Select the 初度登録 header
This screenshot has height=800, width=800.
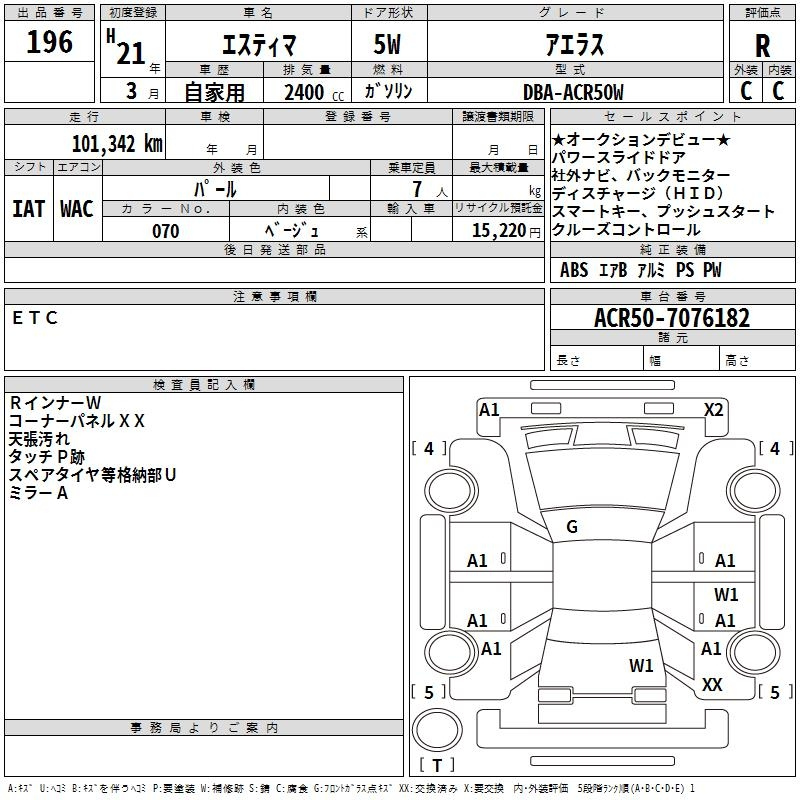pyautogui.click(x=133, y=13)
